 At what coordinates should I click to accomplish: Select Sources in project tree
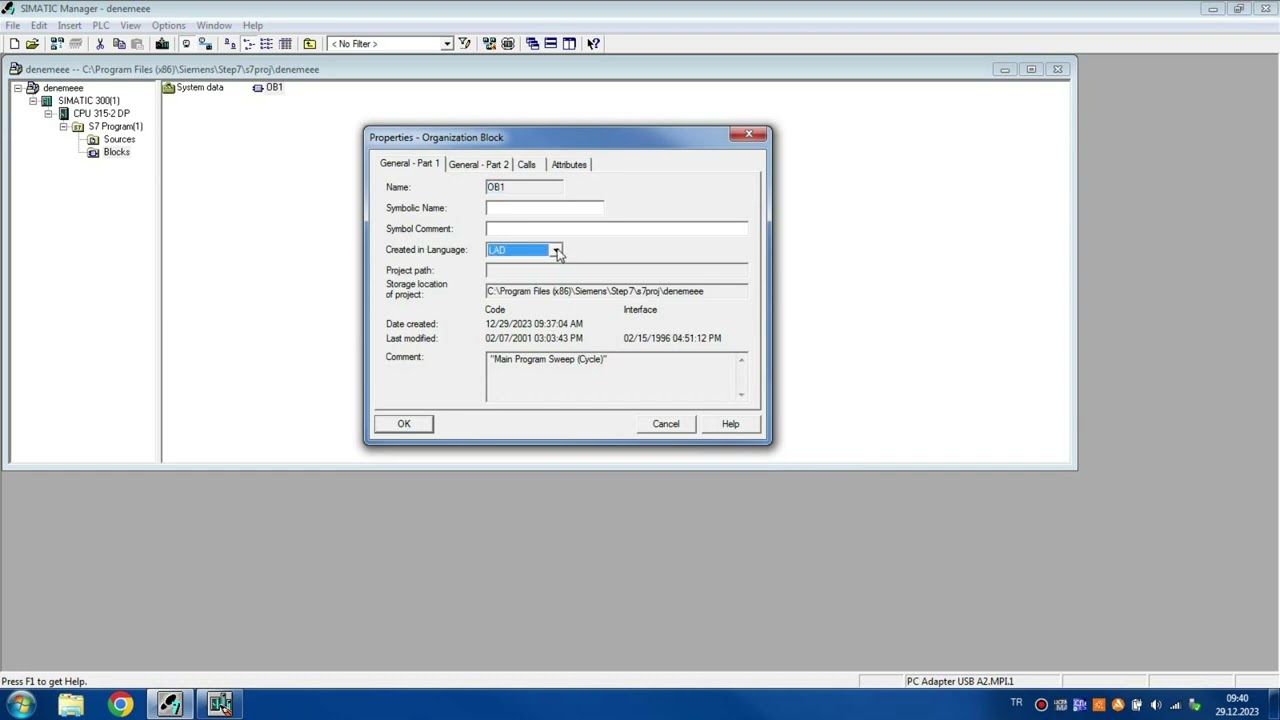point(119,140)
